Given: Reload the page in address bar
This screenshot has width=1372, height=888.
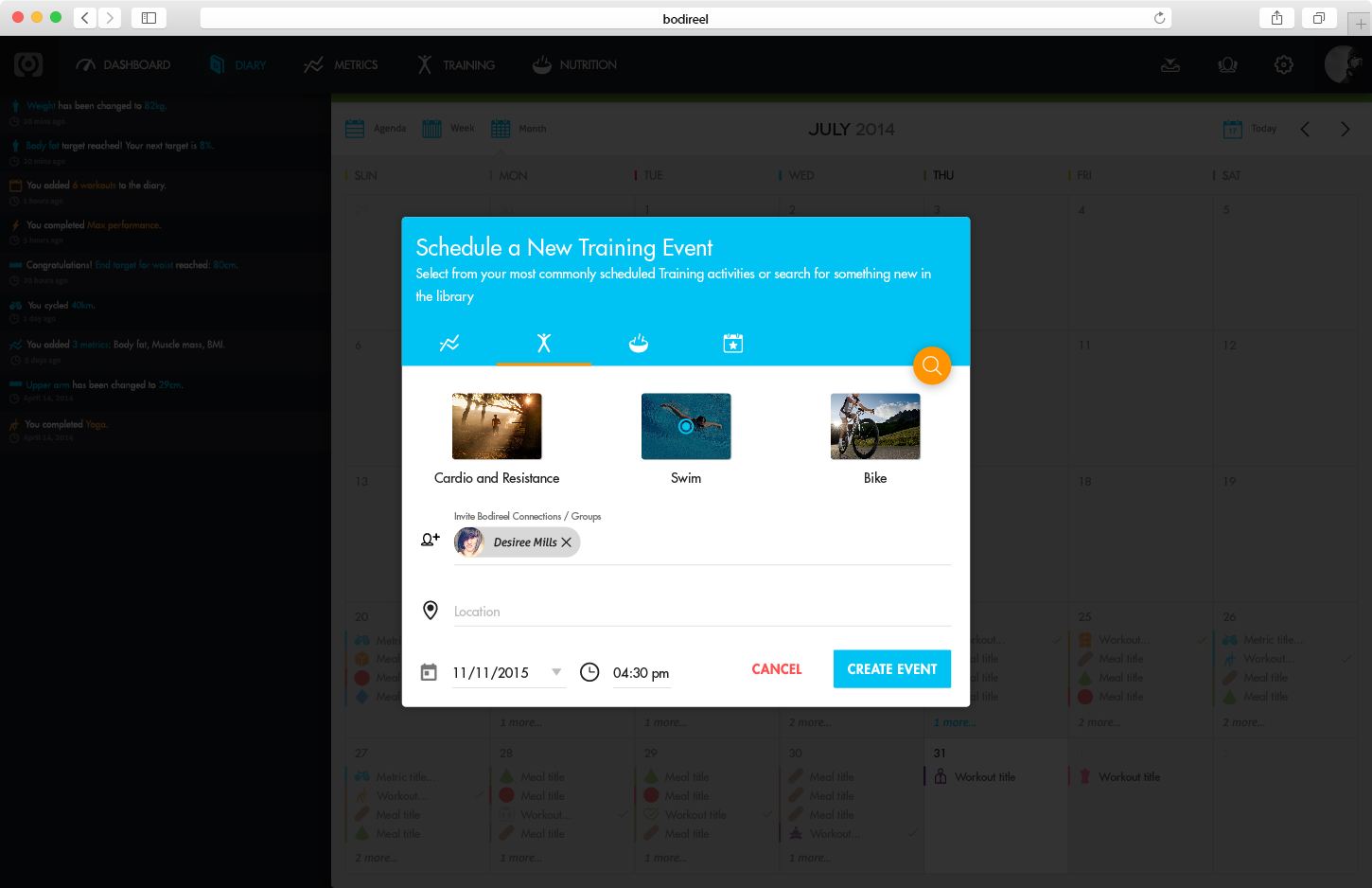Looking at the screenshot, I should coord(1159,18).
